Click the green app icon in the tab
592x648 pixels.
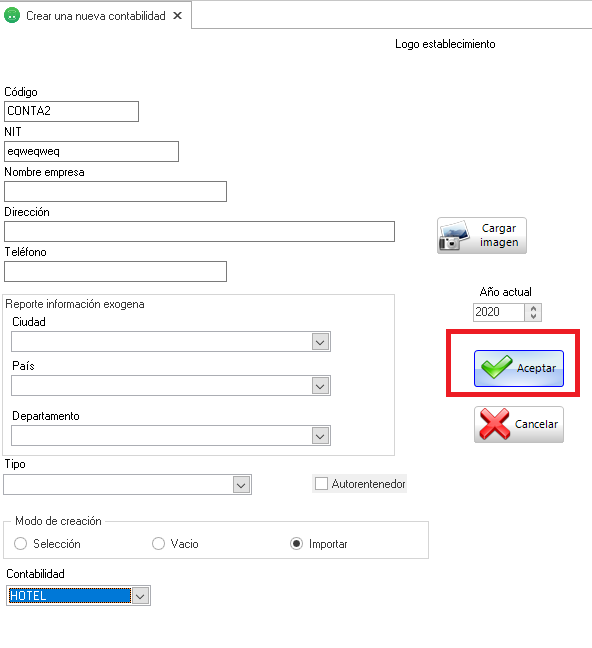[x=12, y=16]
